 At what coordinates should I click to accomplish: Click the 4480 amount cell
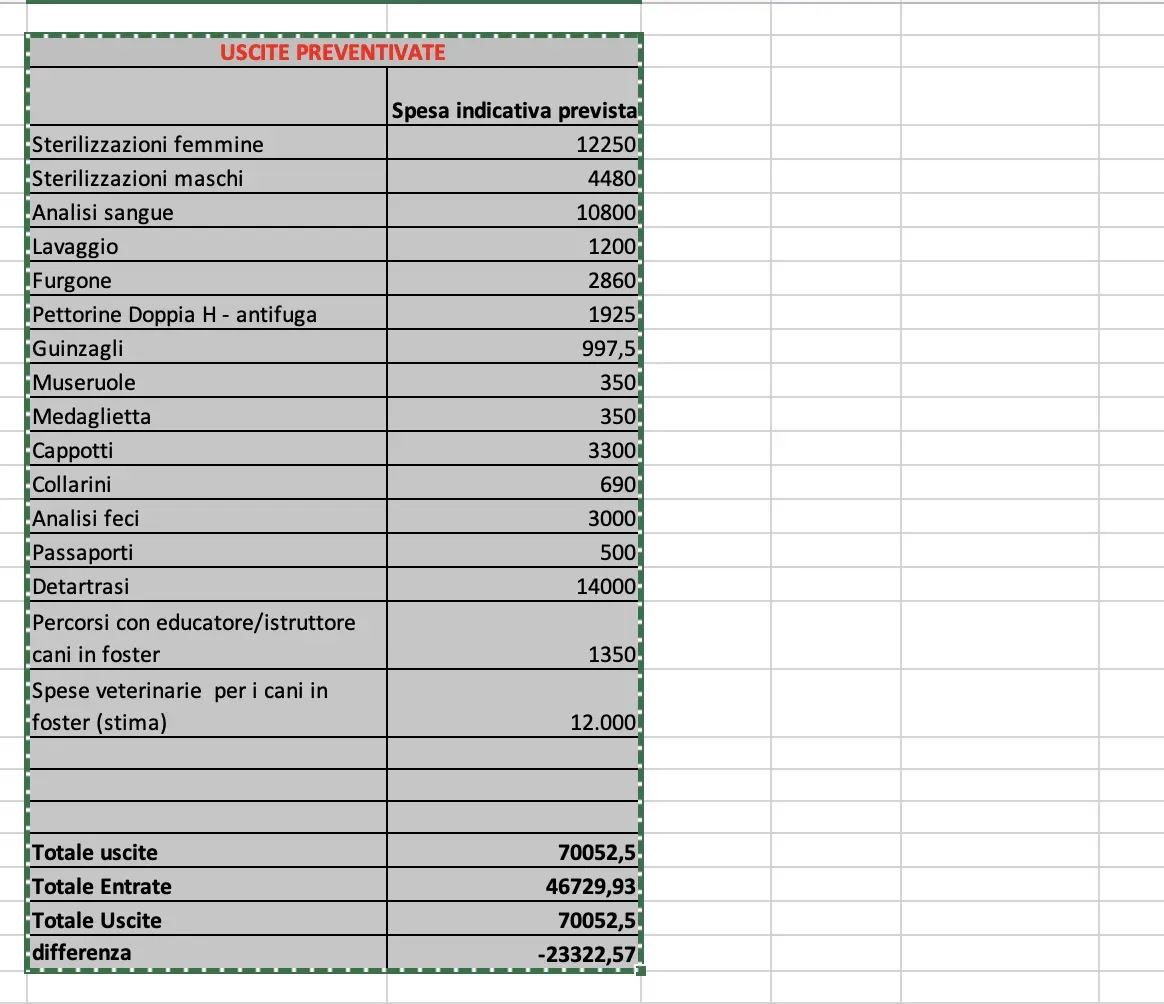coord(512,178)
